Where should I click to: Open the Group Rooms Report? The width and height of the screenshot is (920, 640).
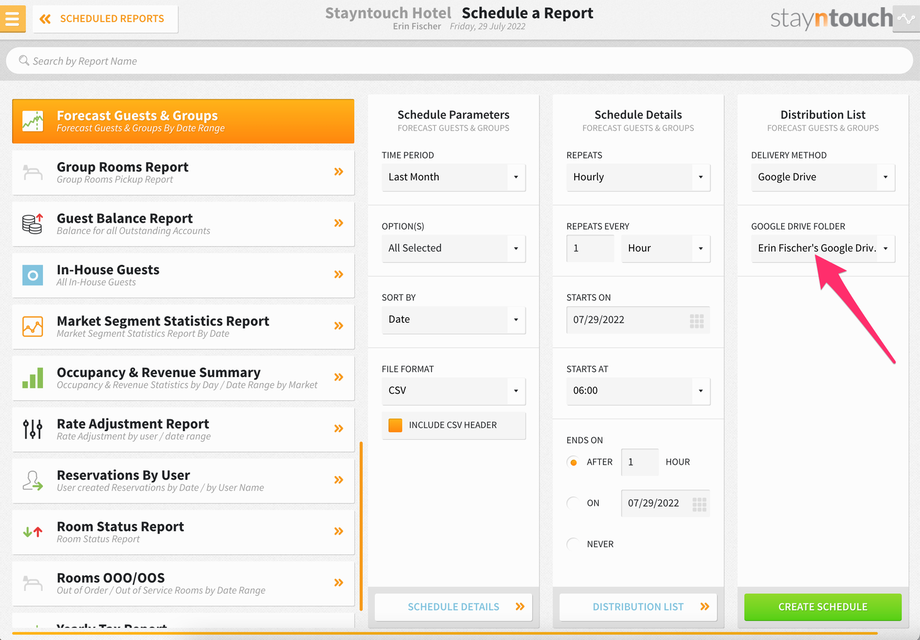click(183, 172)
